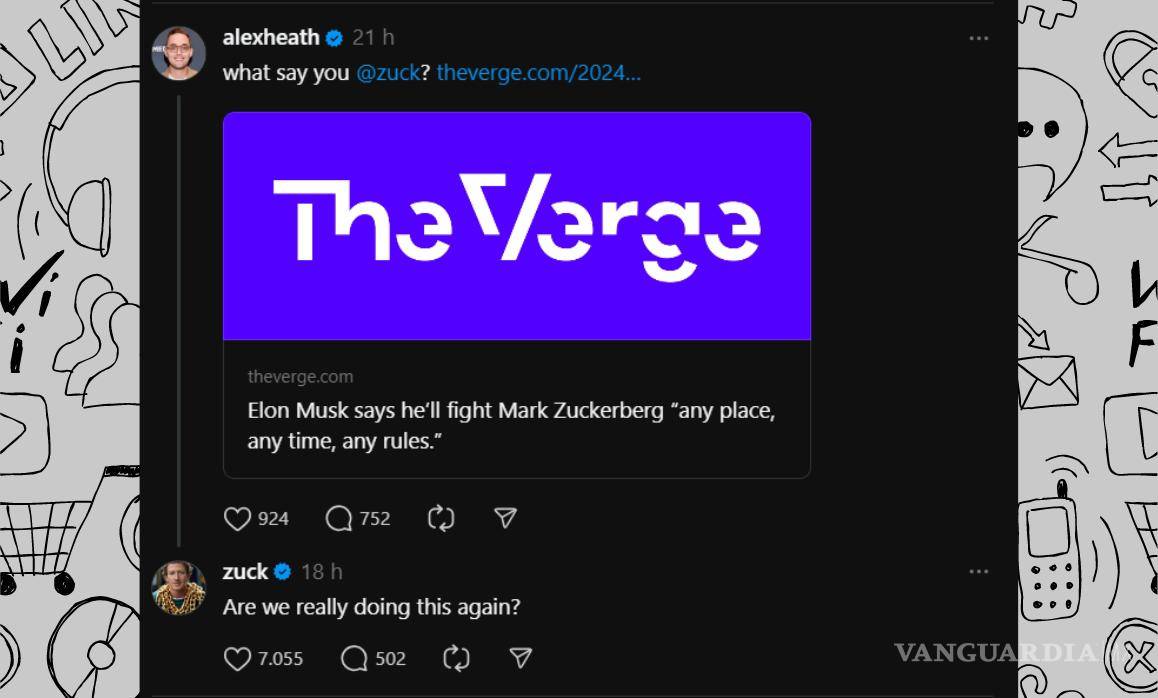
Task: Share zuck's reply via the send icon
Action: point(521,658)
